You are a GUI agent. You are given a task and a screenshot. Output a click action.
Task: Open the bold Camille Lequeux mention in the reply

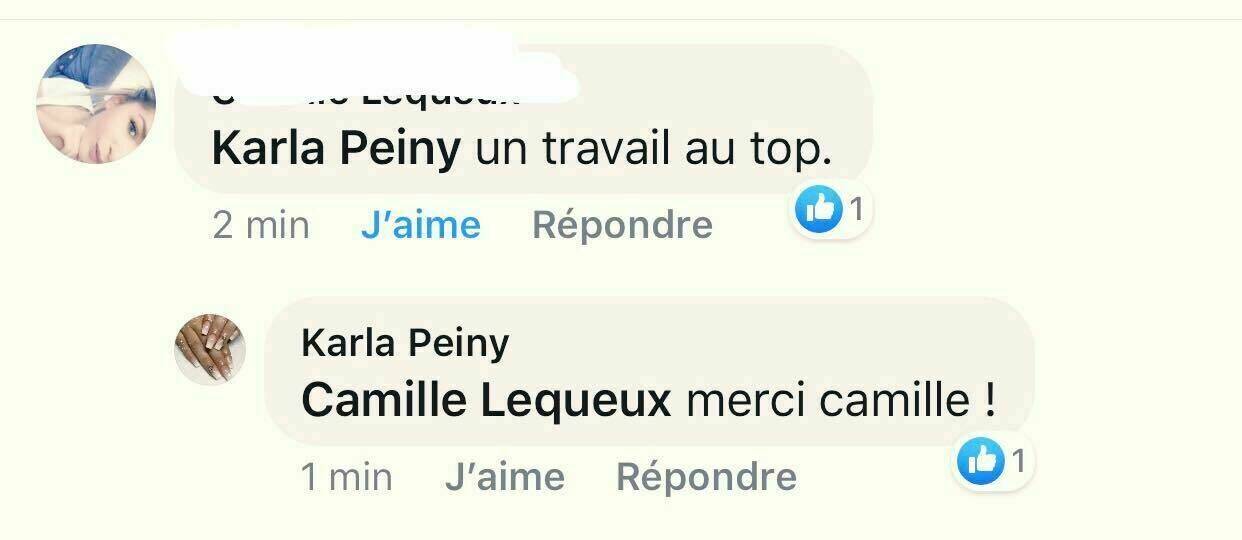coord(486,401)
